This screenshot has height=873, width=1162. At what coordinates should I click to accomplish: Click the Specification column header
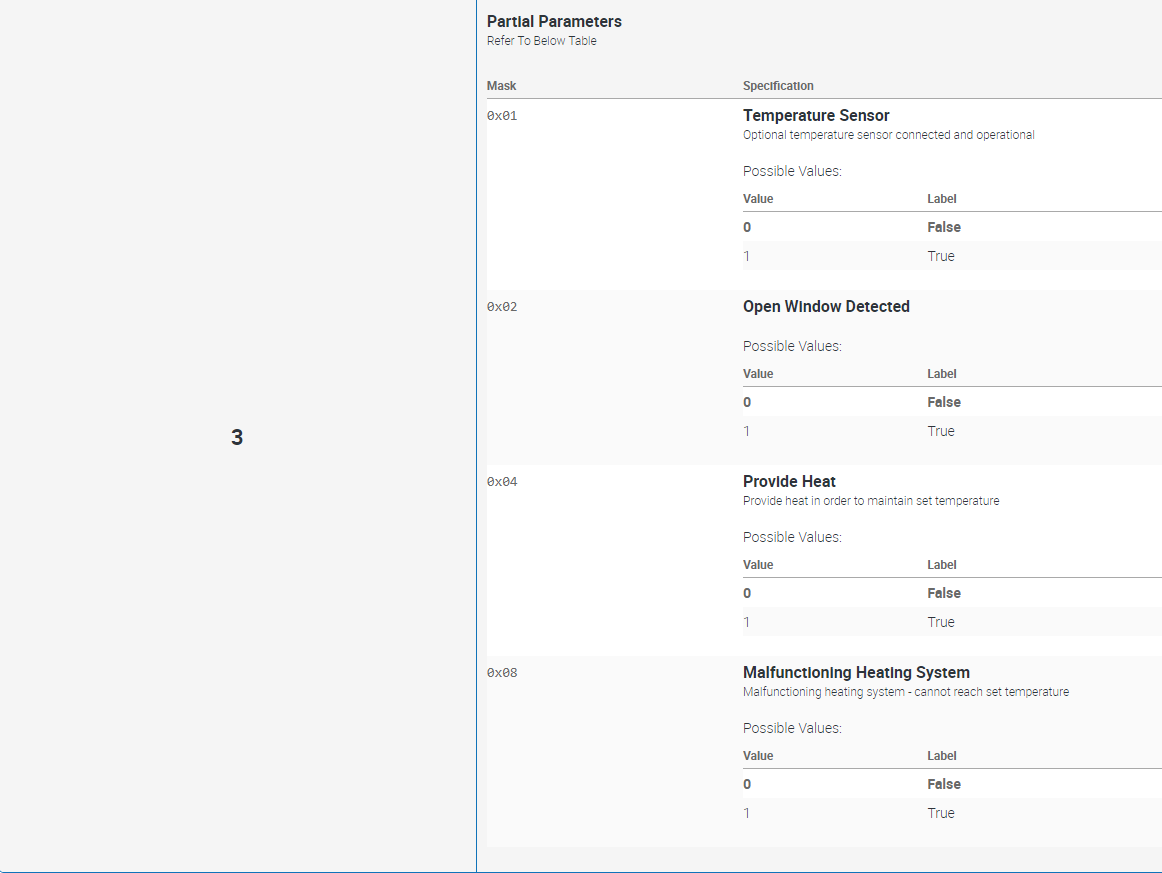click(x=778, y=86)
